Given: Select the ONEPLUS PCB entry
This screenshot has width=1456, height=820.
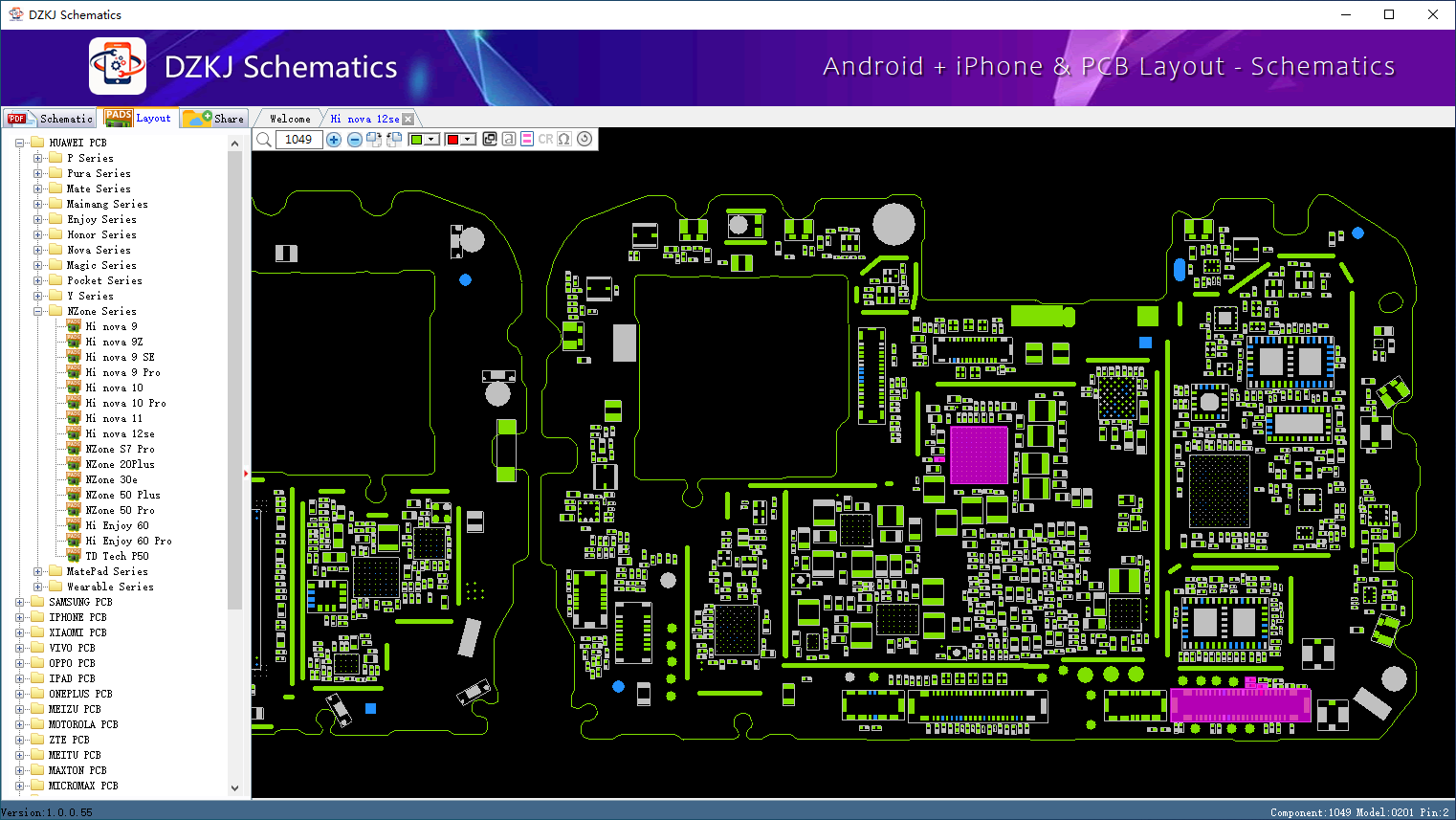Looking at the screenshot, I should click(x=80, y=694).
